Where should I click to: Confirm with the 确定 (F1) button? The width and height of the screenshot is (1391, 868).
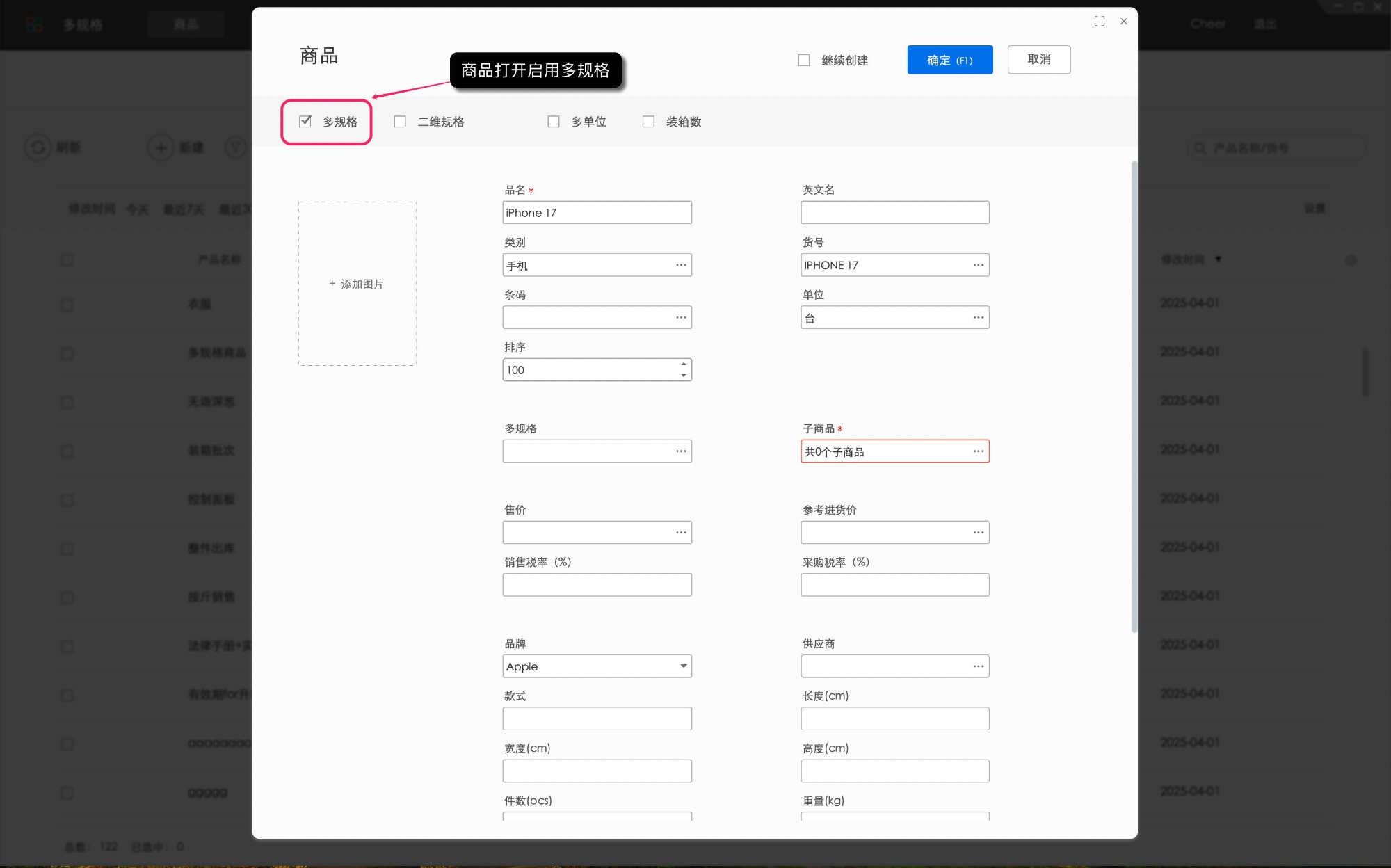pyautogui.click(x=949, y=60)
